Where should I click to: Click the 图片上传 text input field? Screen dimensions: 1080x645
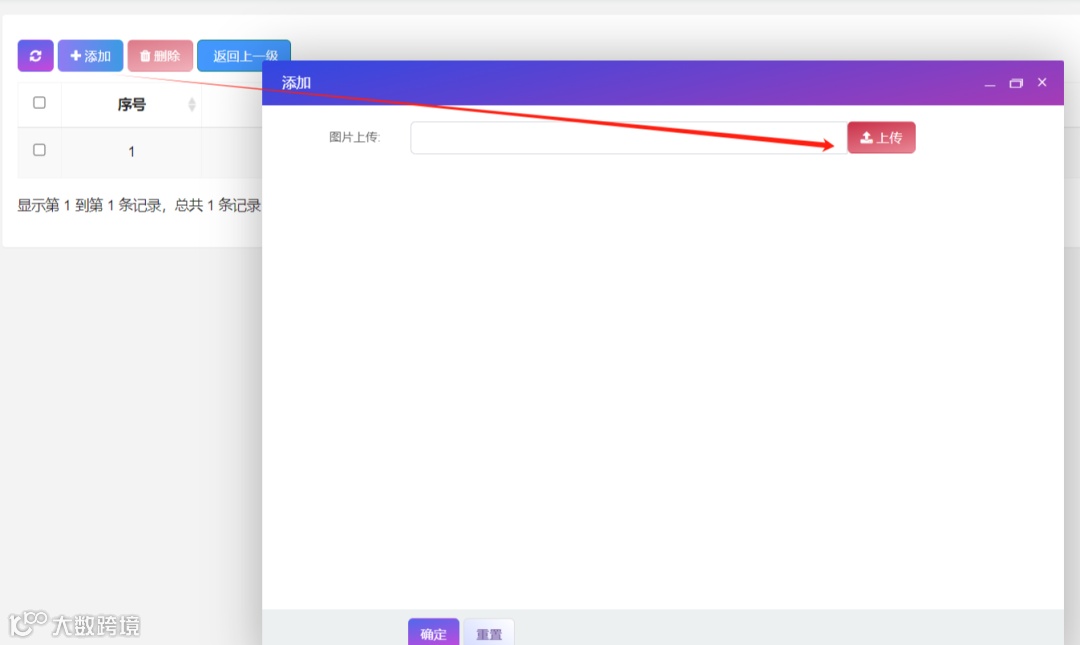[629, 137]
